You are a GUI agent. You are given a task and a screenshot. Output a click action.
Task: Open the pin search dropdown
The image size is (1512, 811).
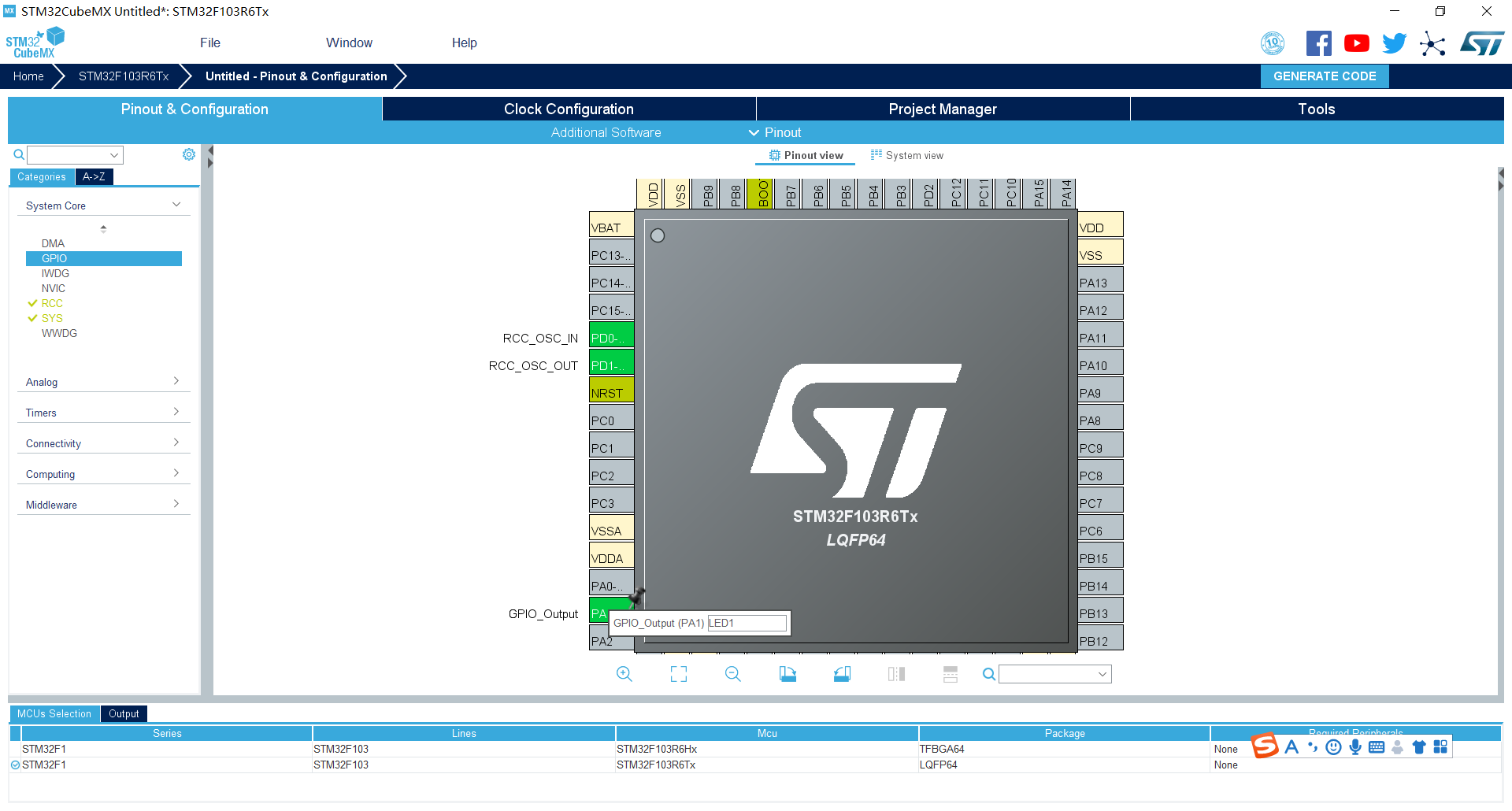pyautogui.click(x=1102, y=674)
